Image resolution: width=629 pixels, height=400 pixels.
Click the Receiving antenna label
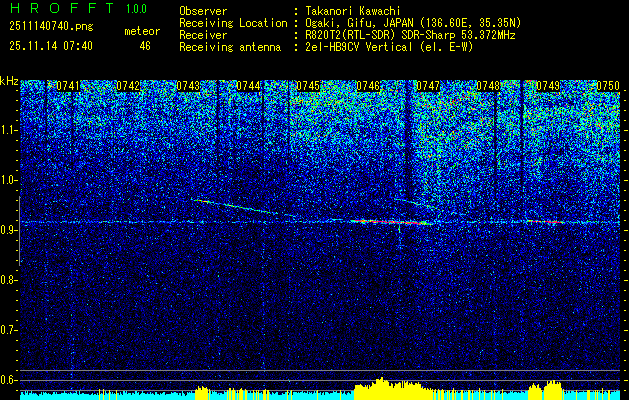[230, 47]
